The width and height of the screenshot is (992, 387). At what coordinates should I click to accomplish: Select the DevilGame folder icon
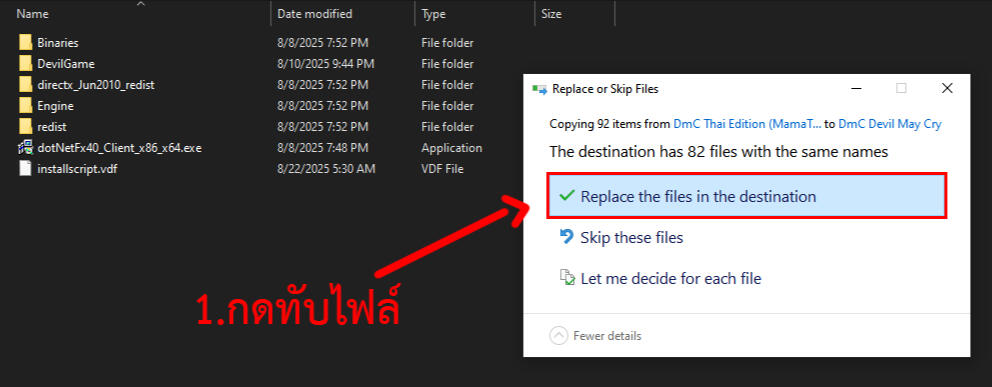point(25,64)
